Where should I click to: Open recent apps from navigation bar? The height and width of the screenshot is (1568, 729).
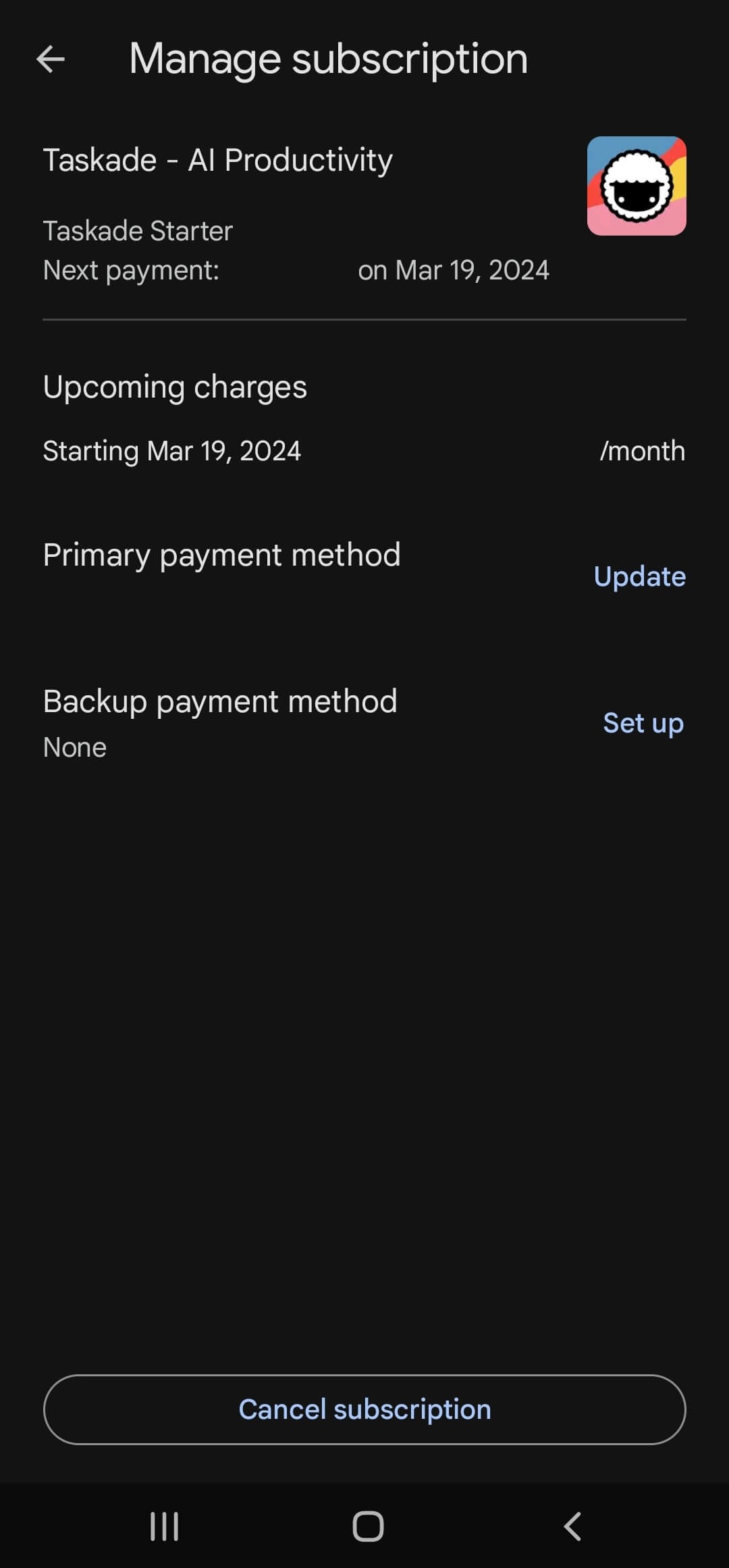tap(164, 1526)
